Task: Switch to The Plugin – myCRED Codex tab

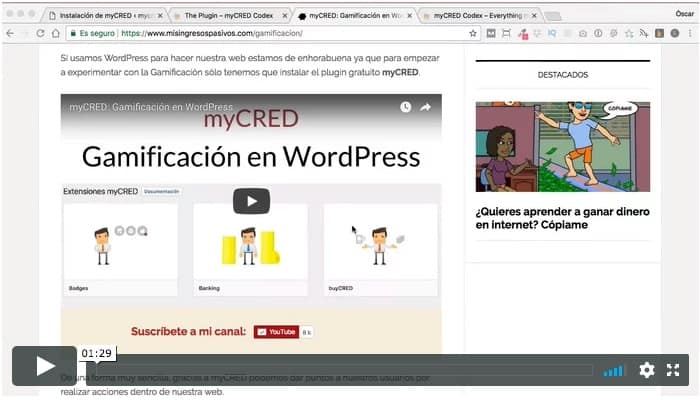Action: click(x=229, y=16)
